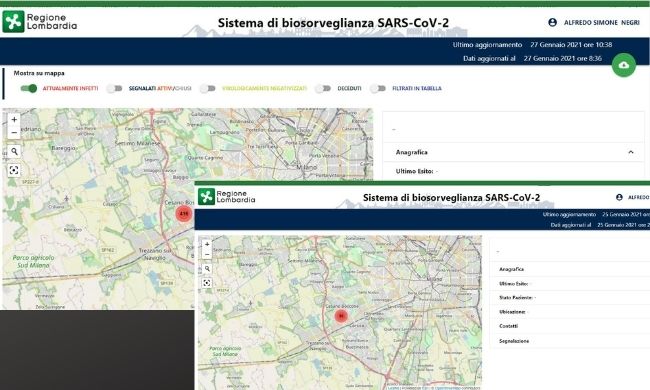Click ALFREDO SIMONE NEGRI user name
Image resolution: width=650 pixels, height=390 pixels.
pos(601,23)
